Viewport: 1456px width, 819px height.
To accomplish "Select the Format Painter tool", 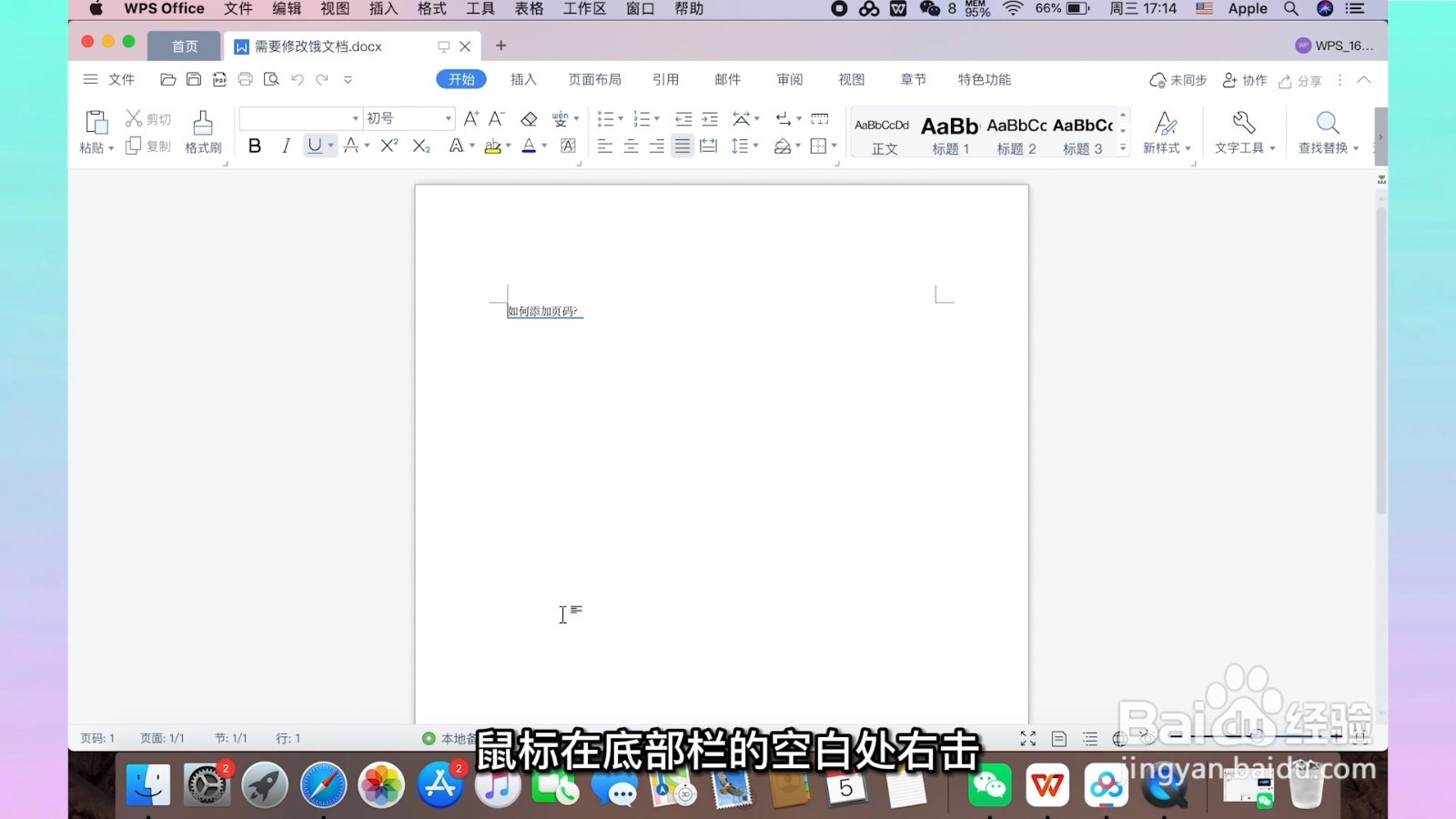I will (202, 127).
